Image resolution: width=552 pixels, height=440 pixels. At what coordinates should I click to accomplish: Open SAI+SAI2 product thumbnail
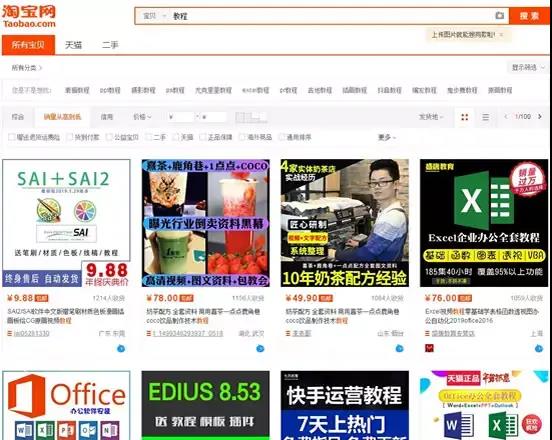pyautogui.click(x=66, y=223)
